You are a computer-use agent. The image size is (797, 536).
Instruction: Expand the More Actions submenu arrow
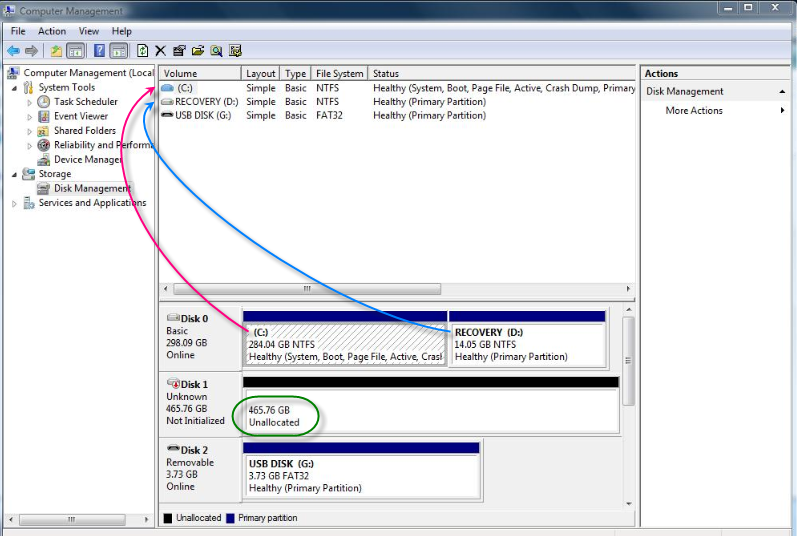tap(782, 110)
